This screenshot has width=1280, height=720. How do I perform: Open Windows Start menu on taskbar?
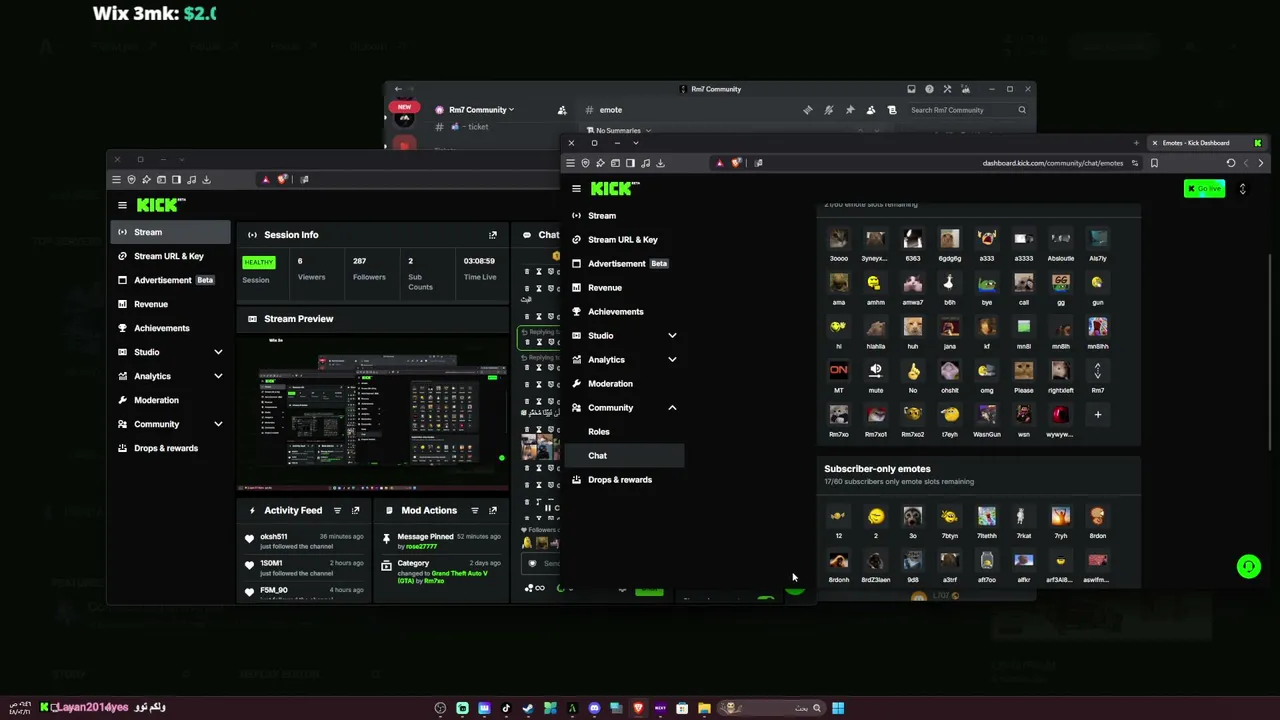838,708
